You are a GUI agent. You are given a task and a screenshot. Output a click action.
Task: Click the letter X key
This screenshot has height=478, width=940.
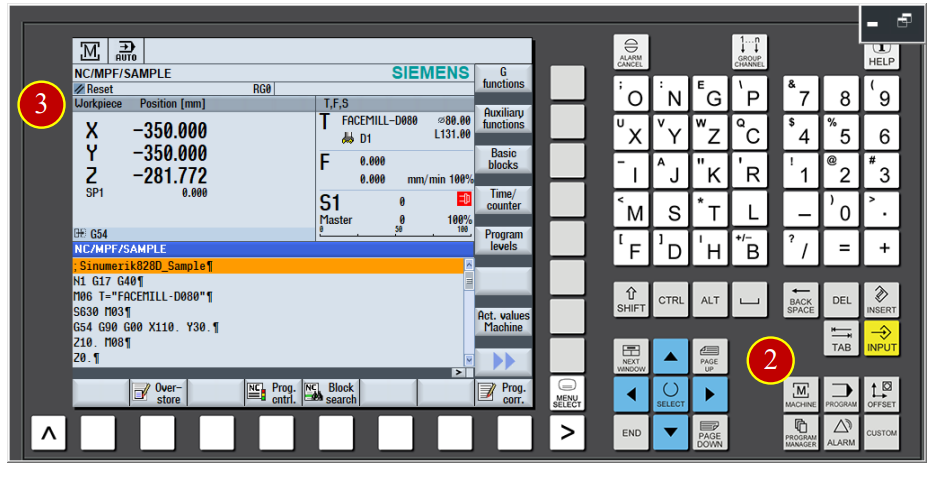[x=631, y=132]
